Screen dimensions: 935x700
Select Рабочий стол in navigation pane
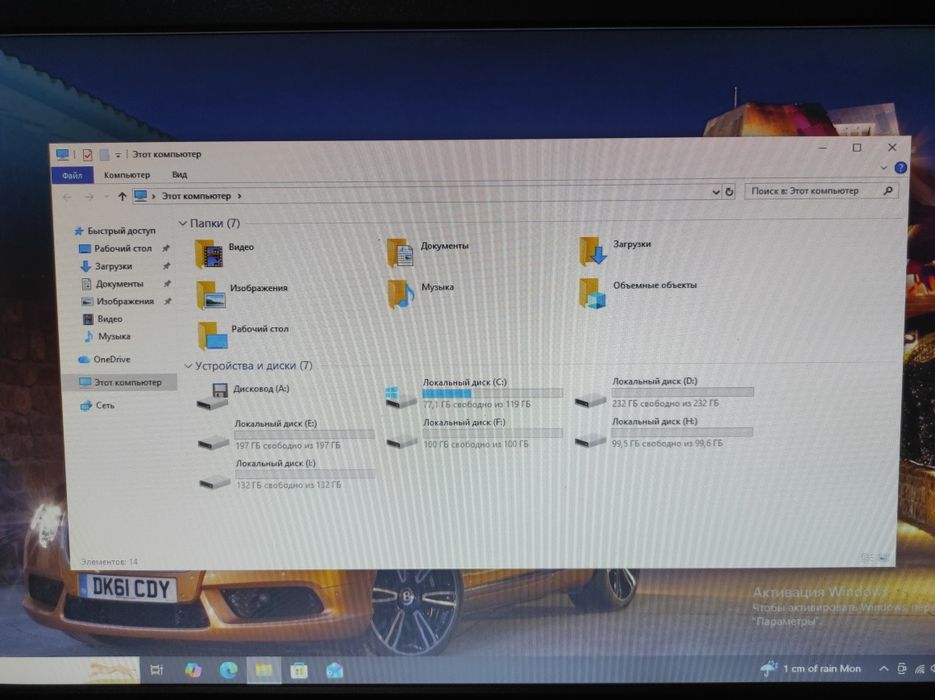(116, 249)
